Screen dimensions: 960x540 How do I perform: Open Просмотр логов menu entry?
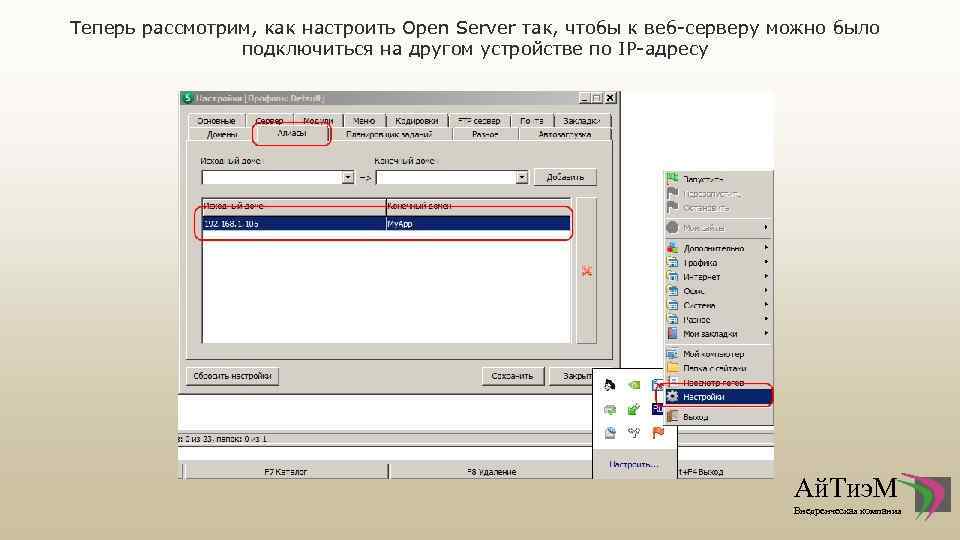(x=718, y=383)
